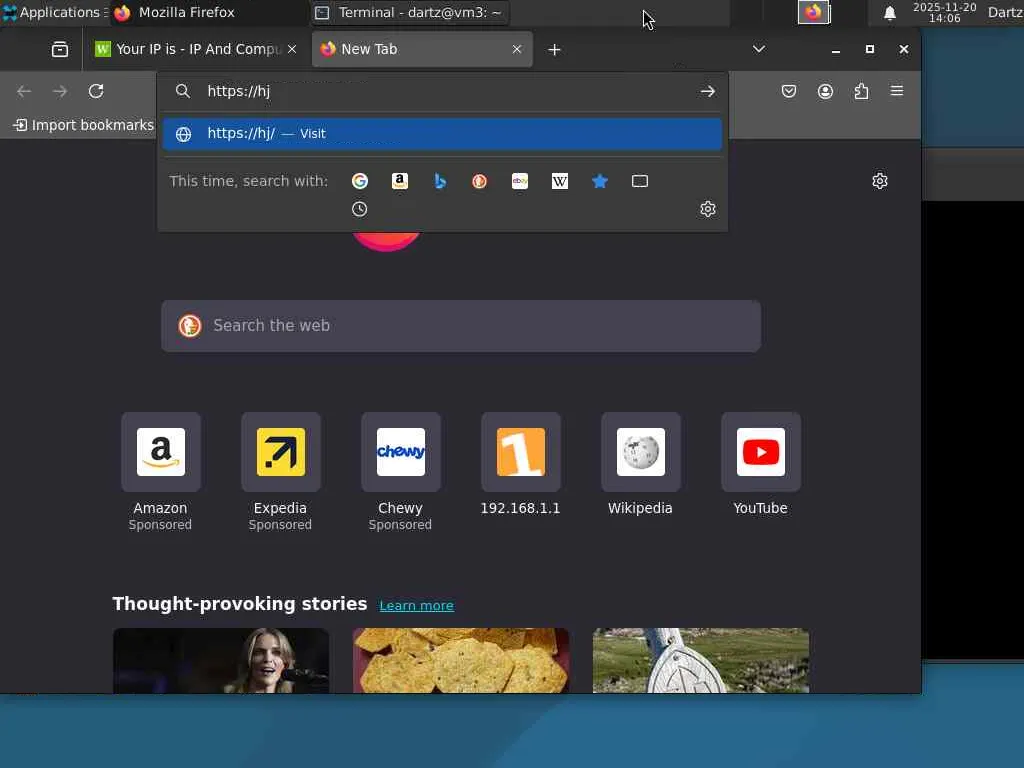Open search settings gear in urlbar dropdown
This screenshot has height=768, width=1024.
pos(708,209)
